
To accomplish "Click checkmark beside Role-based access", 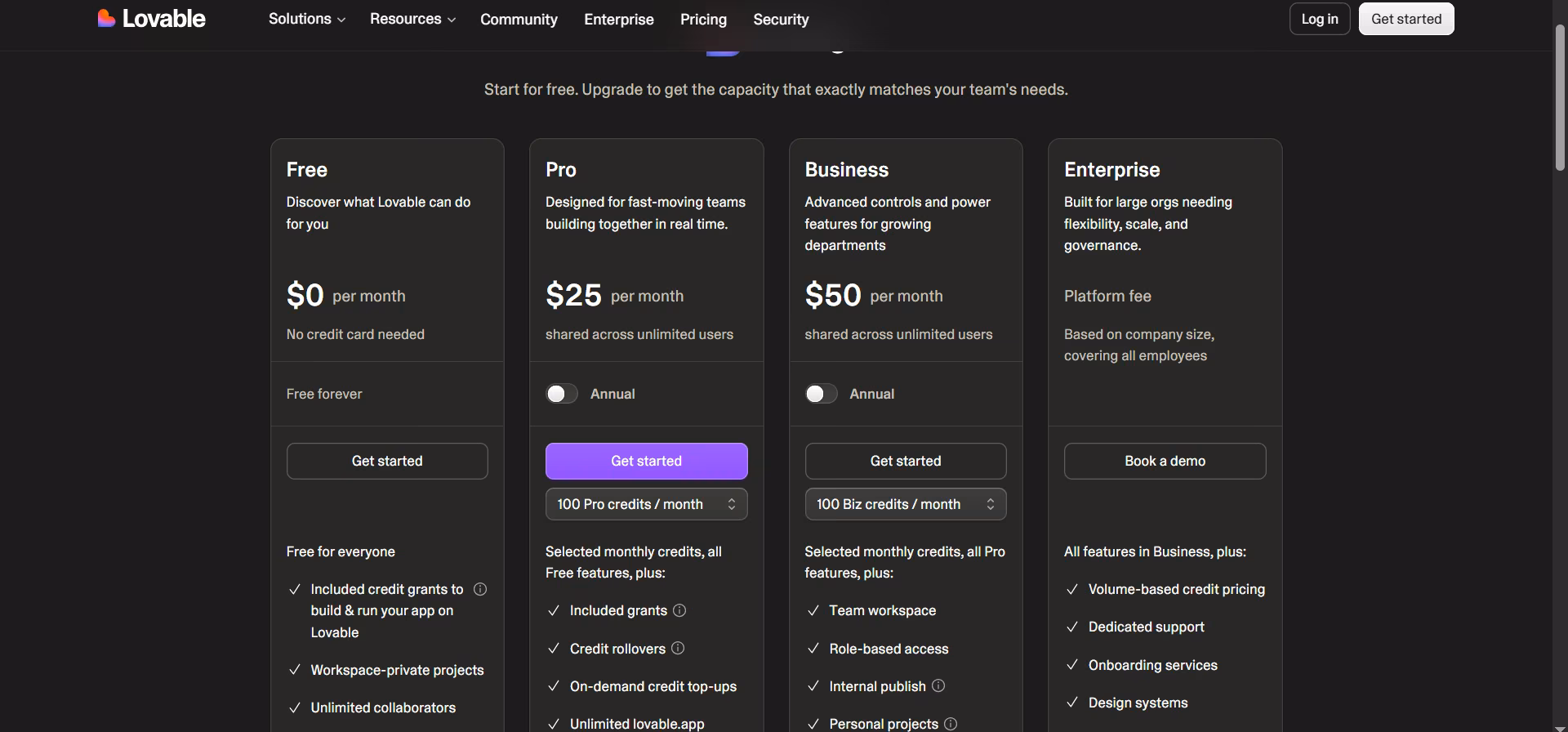I will click(813, 649).
